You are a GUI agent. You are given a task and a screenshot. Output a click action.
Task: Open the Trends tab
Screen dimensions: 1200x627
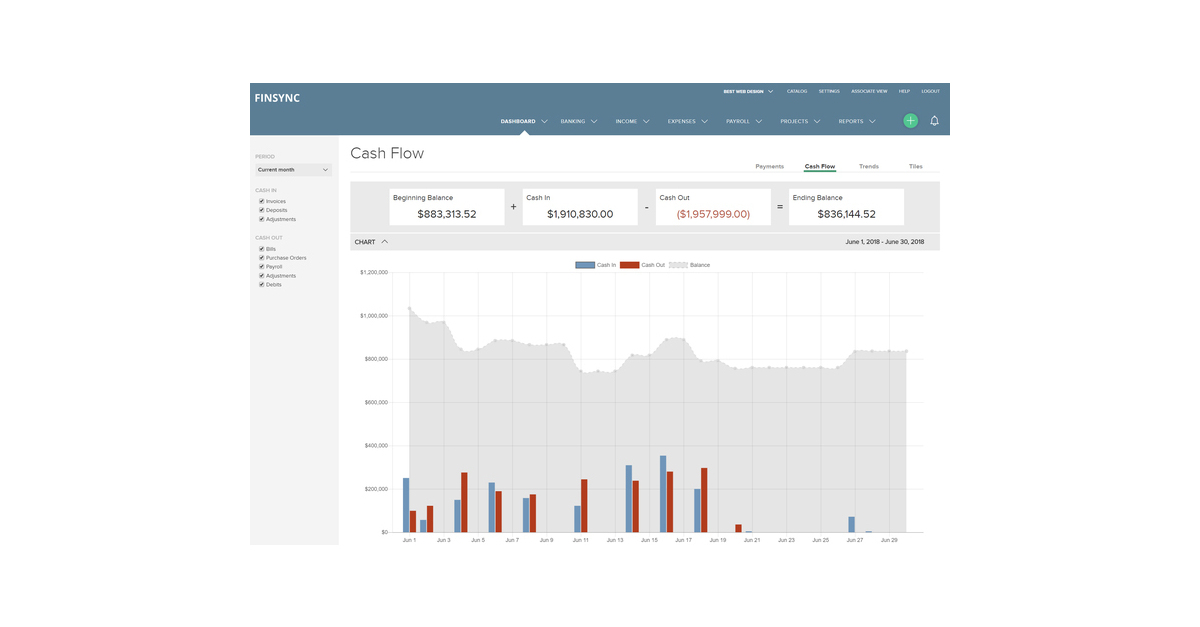pos(868,166)
